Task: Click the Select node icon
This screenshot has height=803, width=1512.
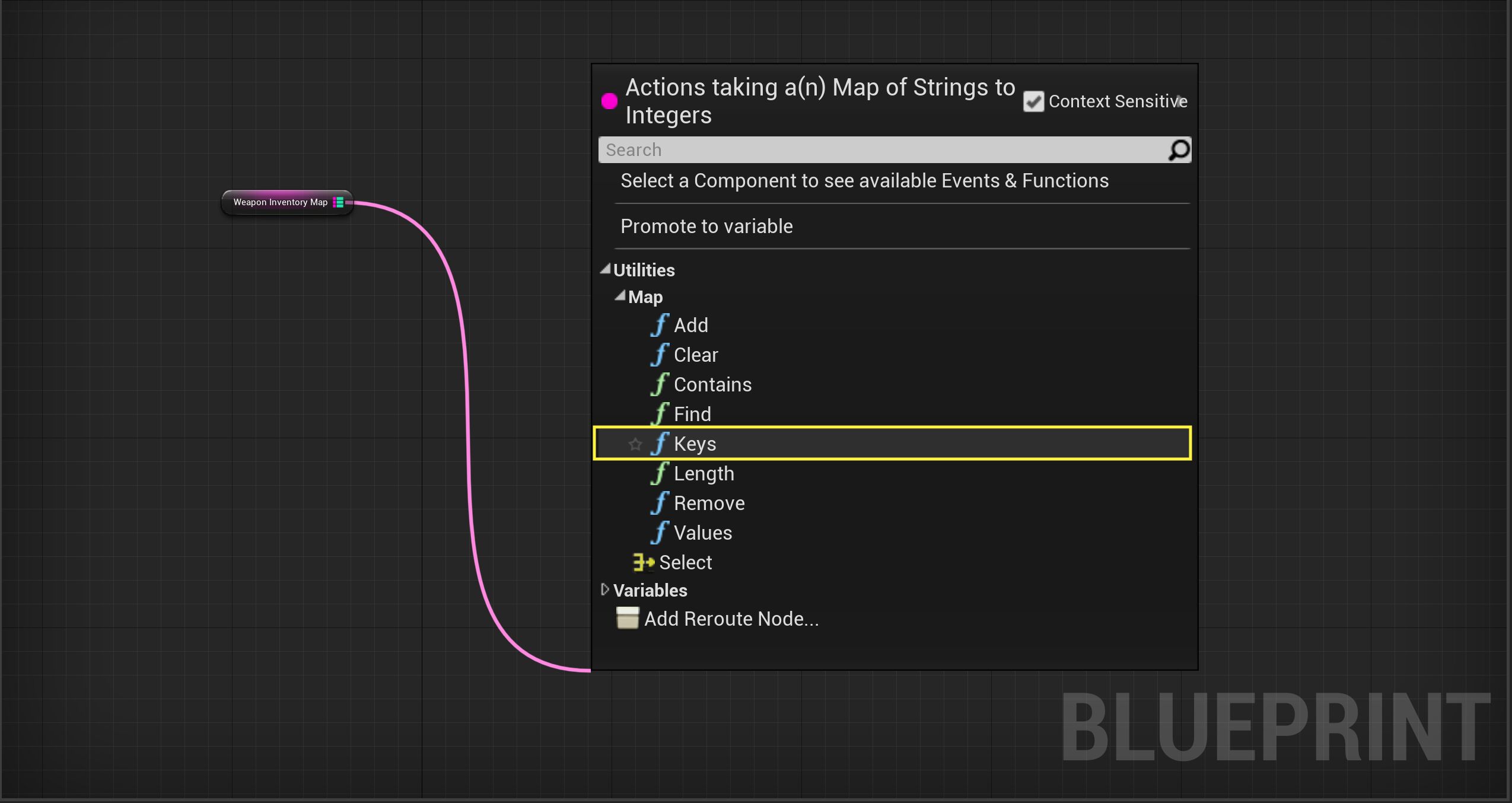Action: point(643,562)
